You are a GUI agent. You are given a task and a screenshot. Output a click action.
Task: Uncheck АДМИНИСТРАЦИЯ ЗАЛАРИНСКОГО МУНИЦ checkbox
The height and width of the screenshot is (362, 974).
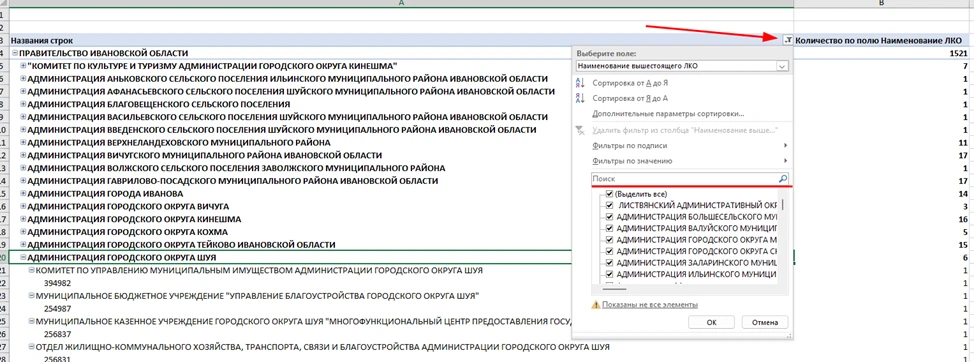609,262
